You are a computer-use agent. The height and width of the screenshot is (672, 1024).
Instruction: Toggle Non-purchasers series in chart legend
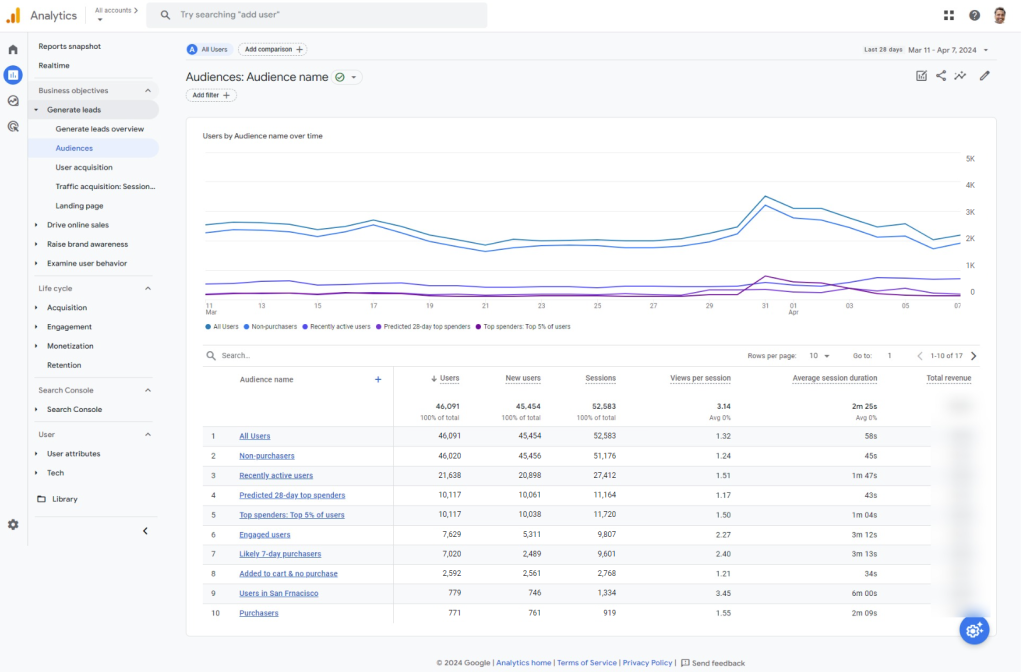[x=270, y=327]
